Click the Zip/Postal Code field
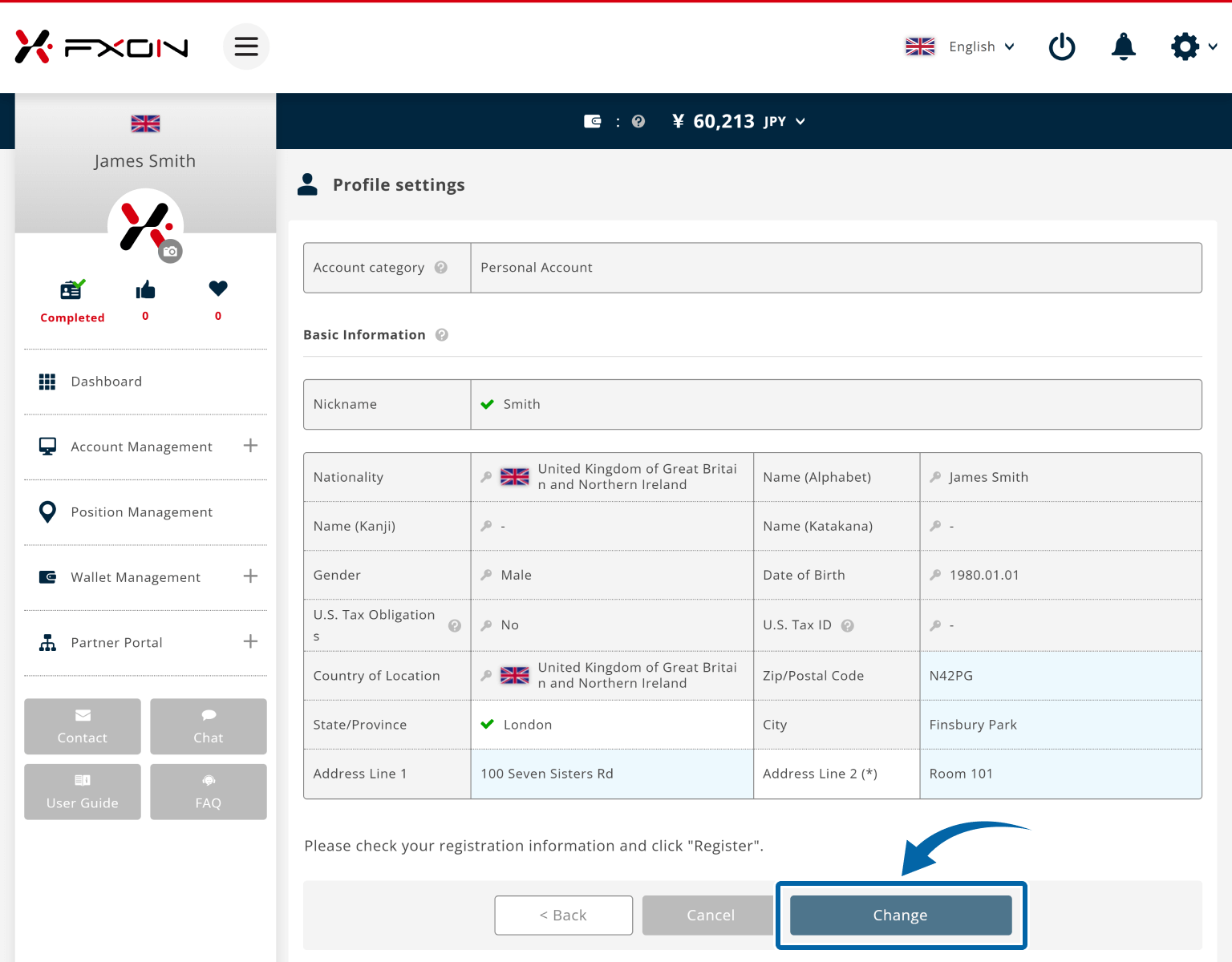 [x=1060, y=676]
